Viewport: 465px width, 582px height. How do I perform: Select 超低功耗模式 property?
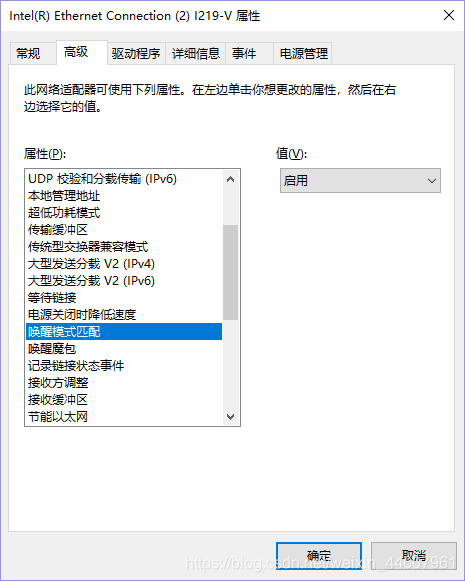pyautogui.click(x=124, y=213)
